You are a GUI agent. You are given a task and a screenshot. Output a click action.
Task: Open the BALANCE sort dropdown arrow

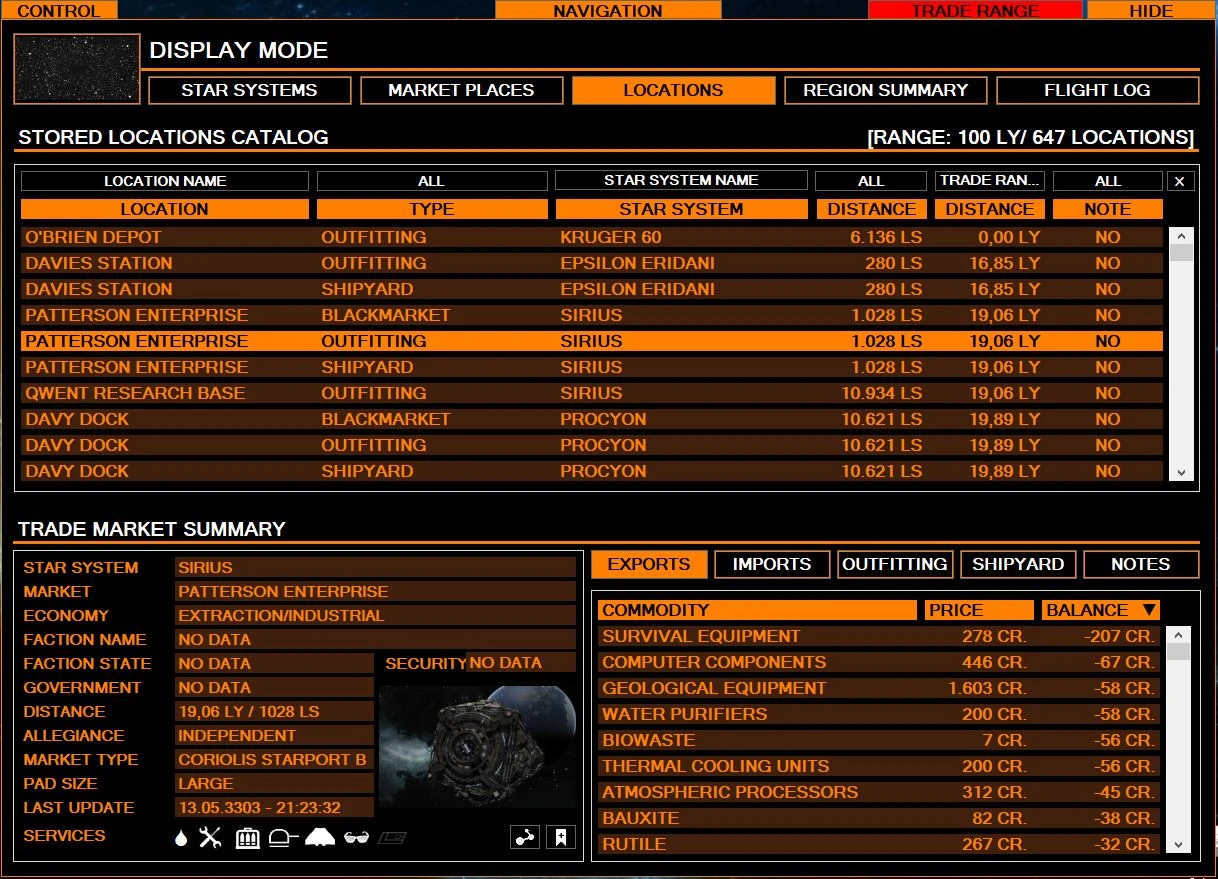(x=1149, y=610)
